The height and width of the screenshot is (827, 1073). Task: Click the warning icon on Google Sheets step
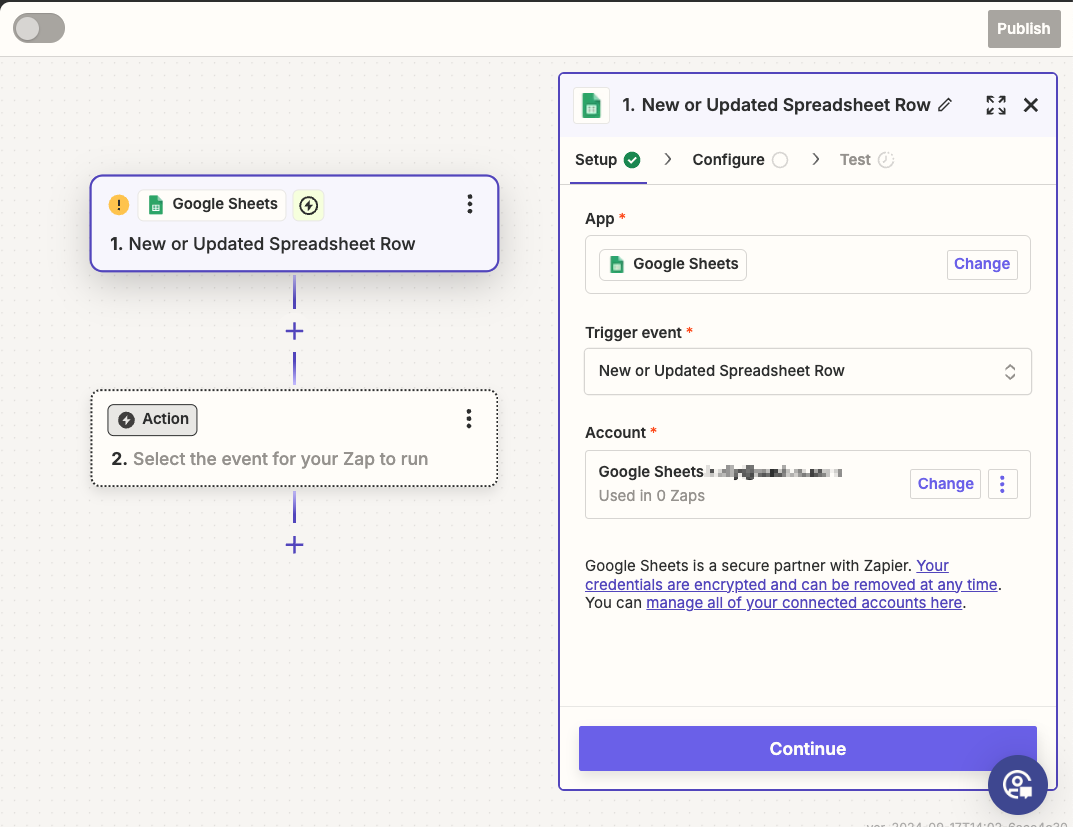[118, 205]
